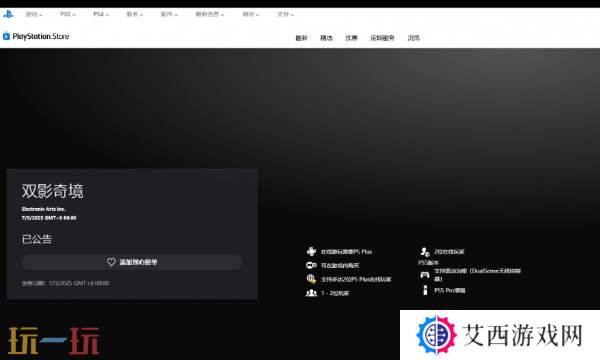Click the PS5 Pro enhanced console icon
Image resolution: width=600 pixels, height=360 pixels.
(x=425, y=290)
